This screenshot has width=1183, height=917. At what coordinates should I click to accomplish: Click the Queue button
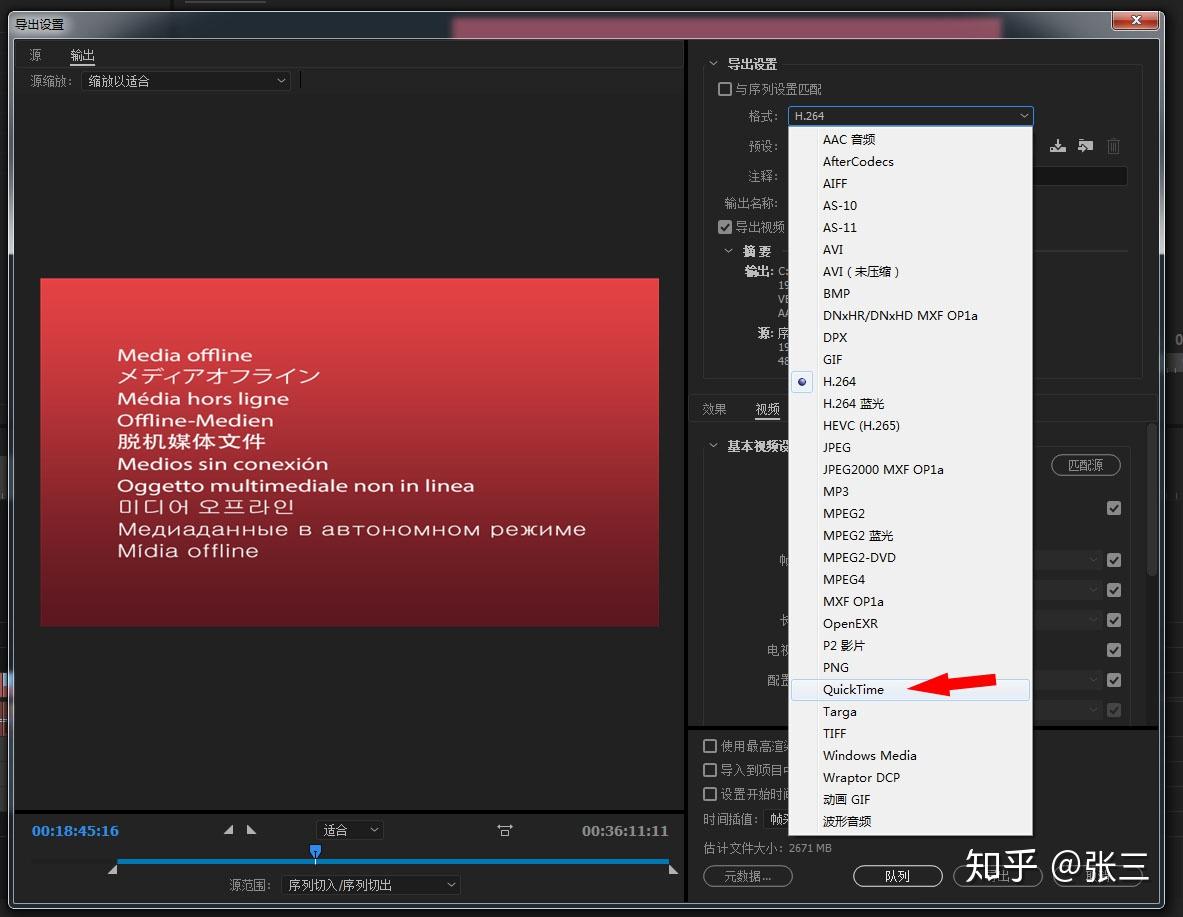[x=897, y=876]
